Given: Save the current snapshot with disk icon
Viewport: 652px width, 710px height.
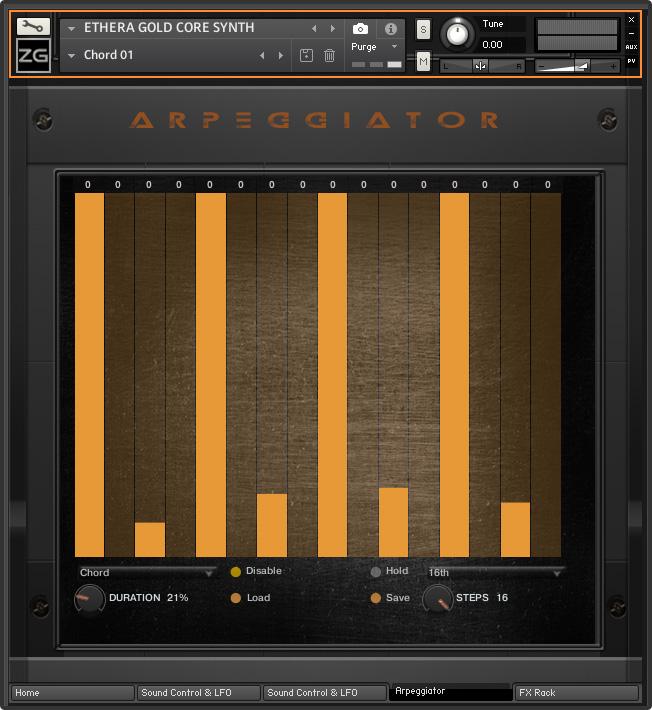Looking at the screenshot, I should [307, 55].
